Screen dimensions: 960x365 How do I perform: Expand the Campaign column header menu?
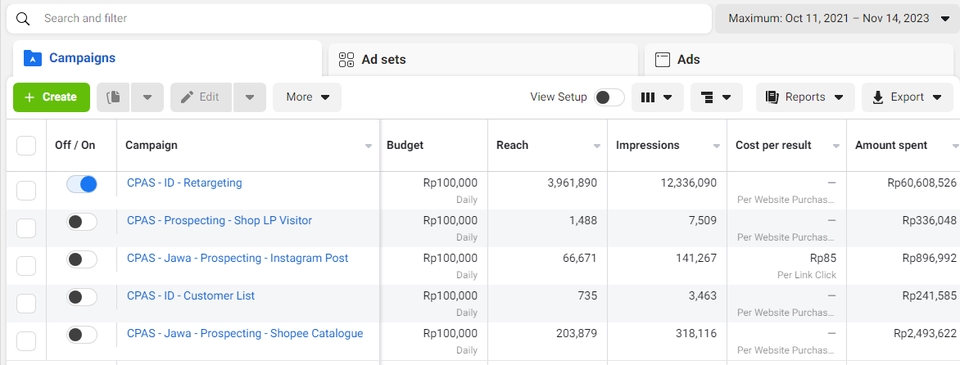(368, 146)
